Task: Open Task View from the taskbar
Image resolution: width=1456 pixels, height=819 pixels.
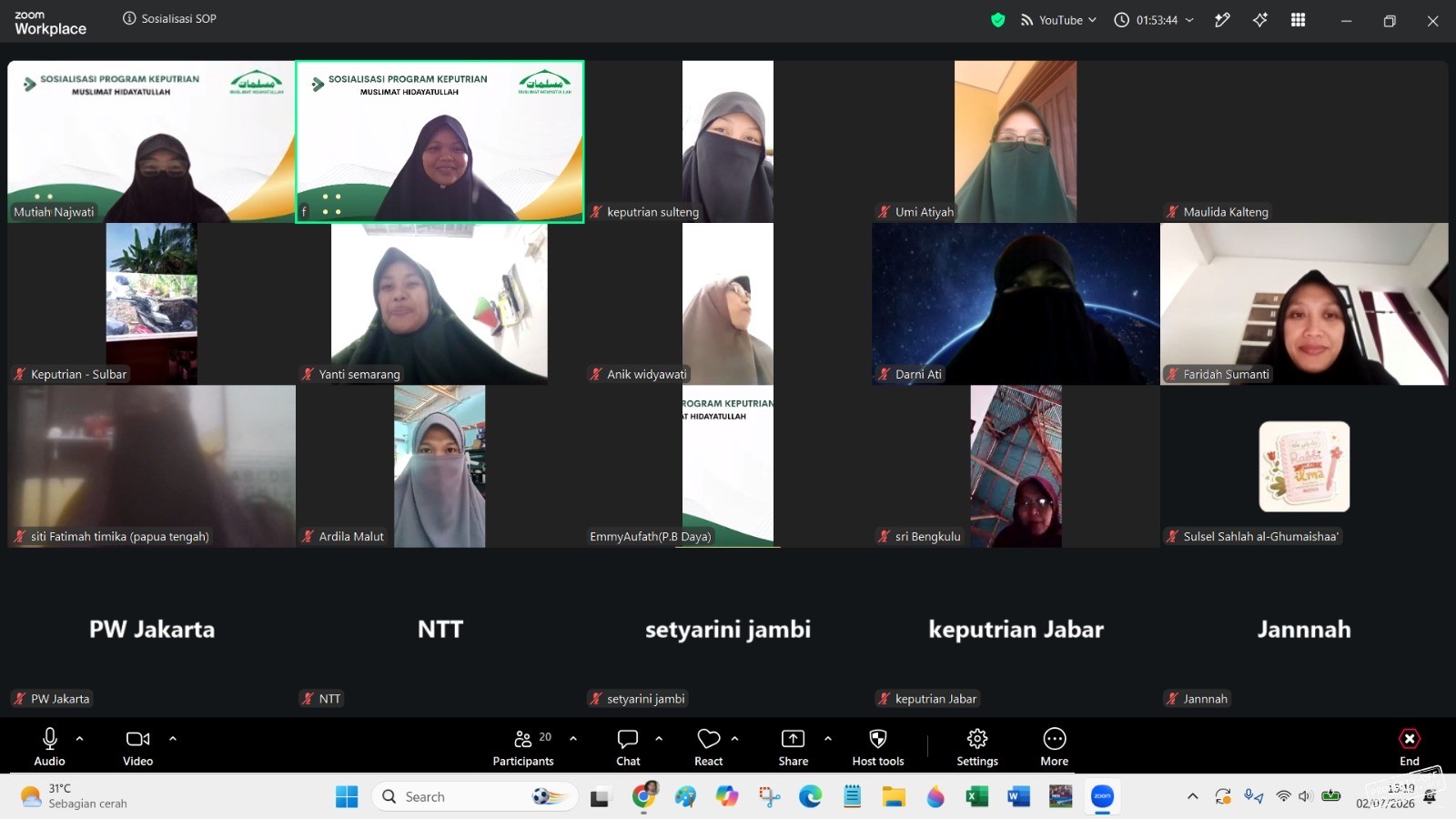Action: pyautogui.click(x=601, y=797)
